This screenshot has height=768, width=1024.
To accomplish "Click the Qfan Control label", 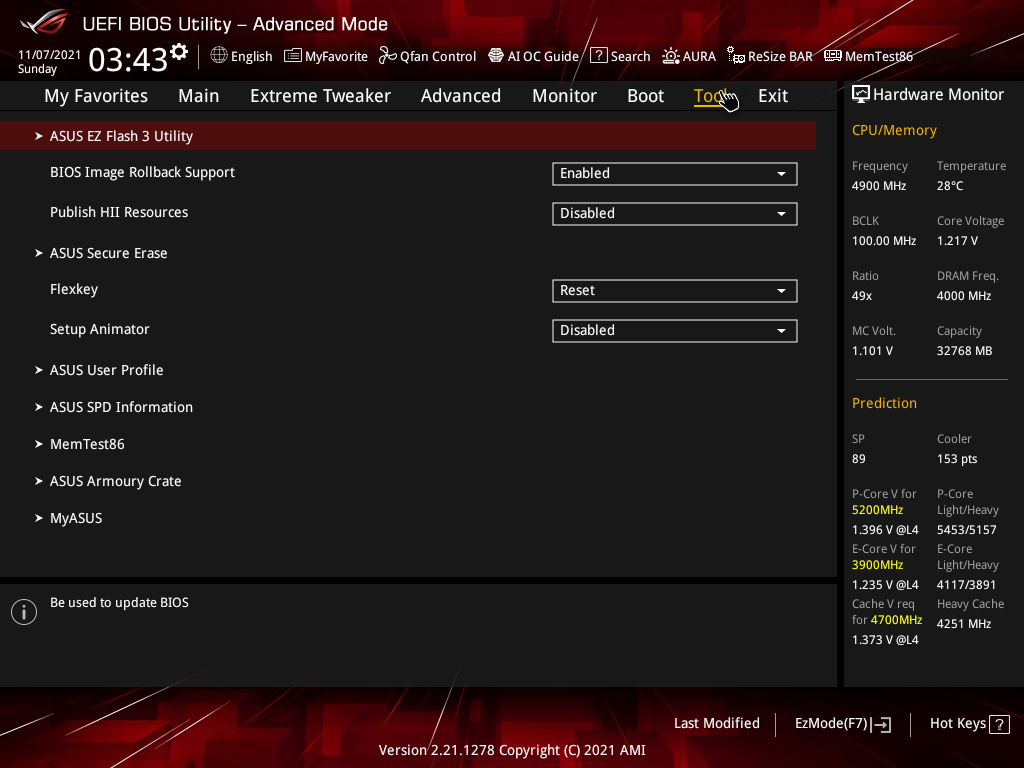I will 438,57.
